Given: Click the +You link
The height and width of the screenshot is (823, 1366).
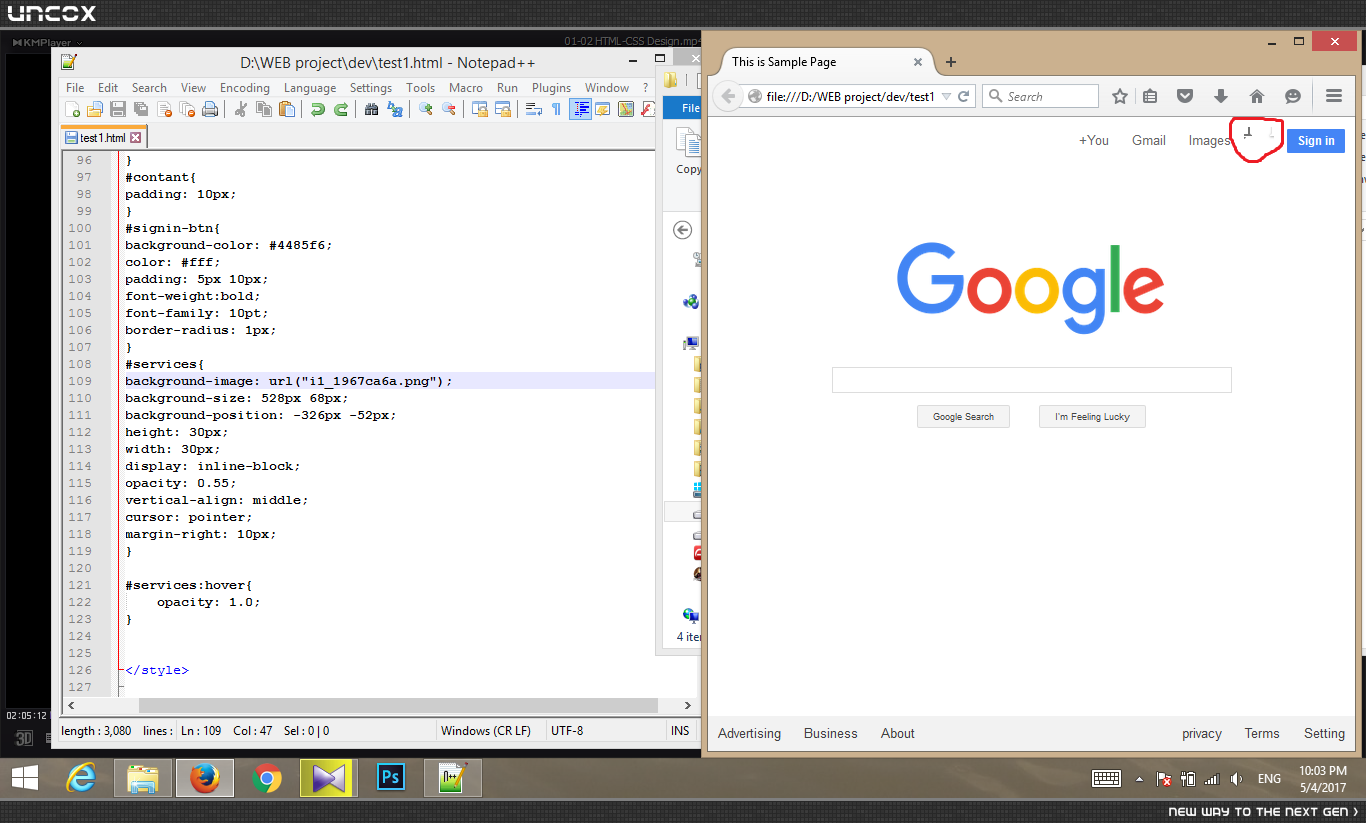Looking at the screenshot, I should 1094,141.
